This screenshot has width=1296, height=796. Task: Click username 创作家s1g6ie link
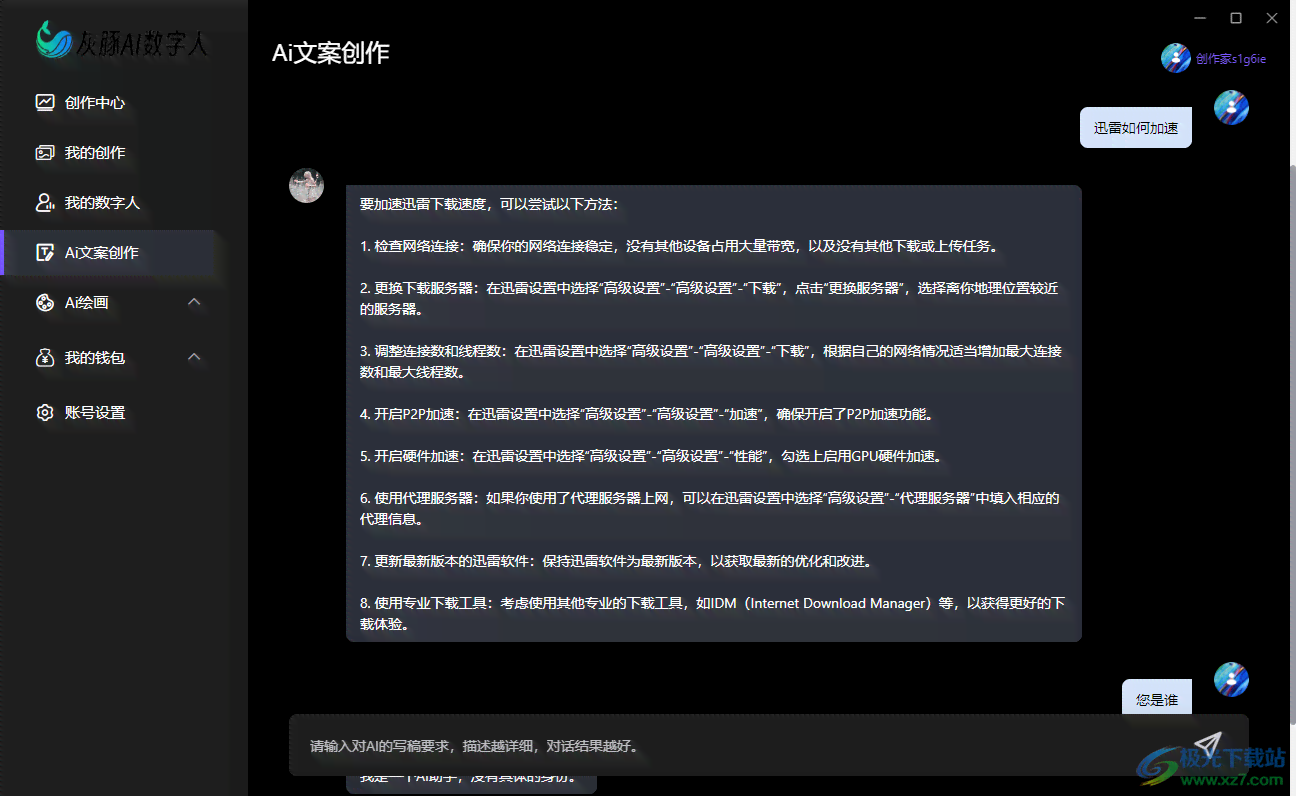coord(1231,59)
